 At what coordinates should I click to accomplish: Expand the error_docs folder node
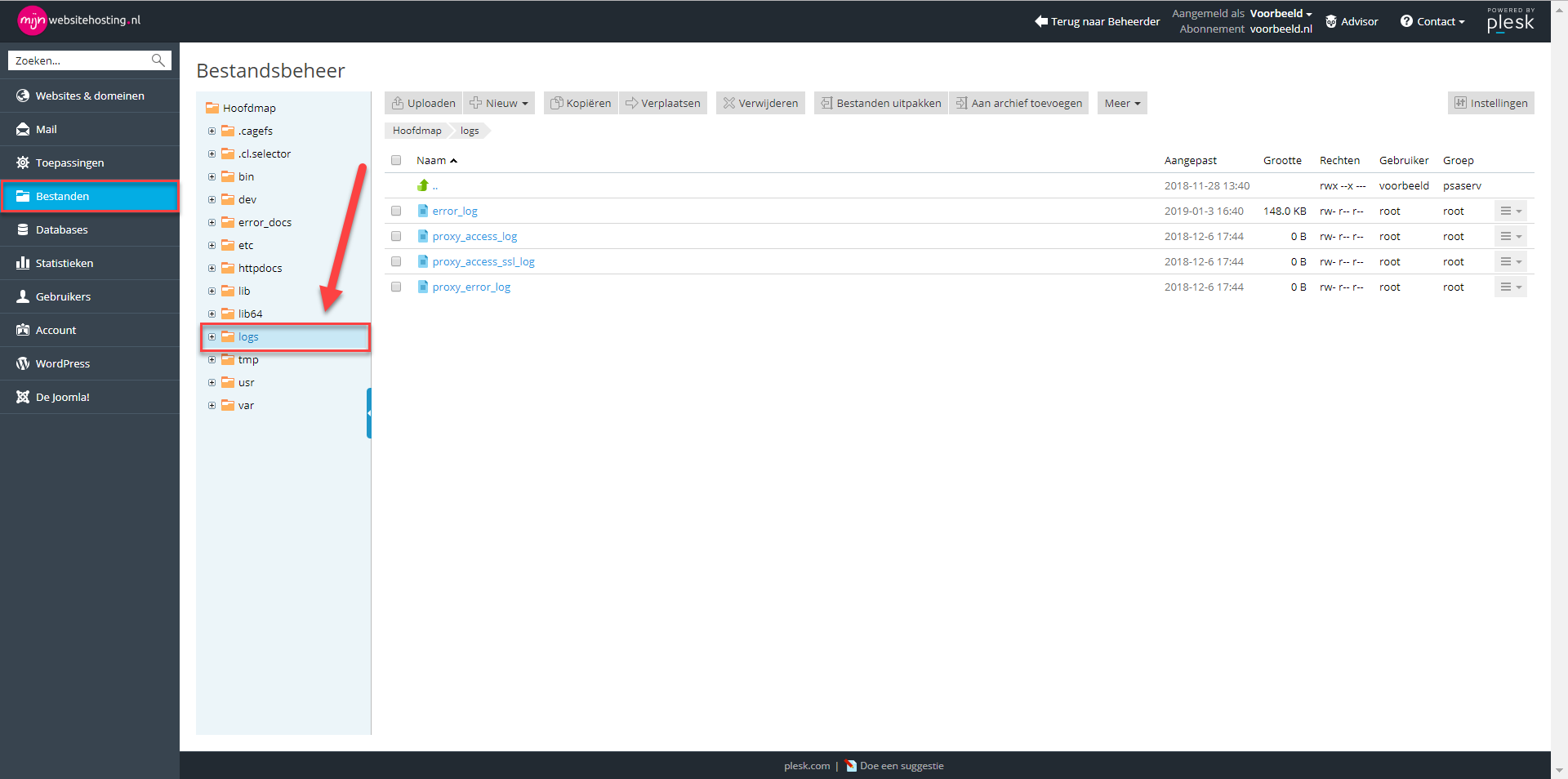pyautogui.click(x=212, y=222)
